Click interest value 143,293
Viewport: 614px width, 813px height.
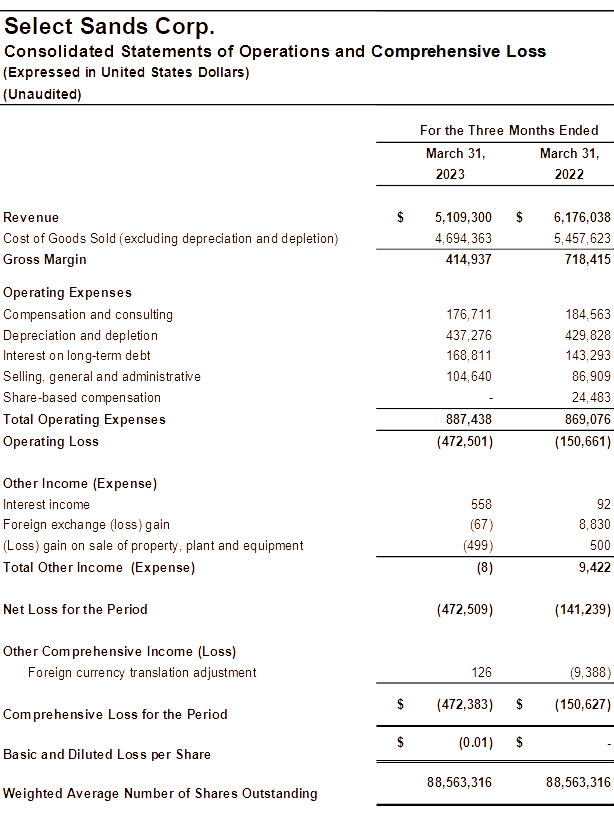[x=588, y=356]
